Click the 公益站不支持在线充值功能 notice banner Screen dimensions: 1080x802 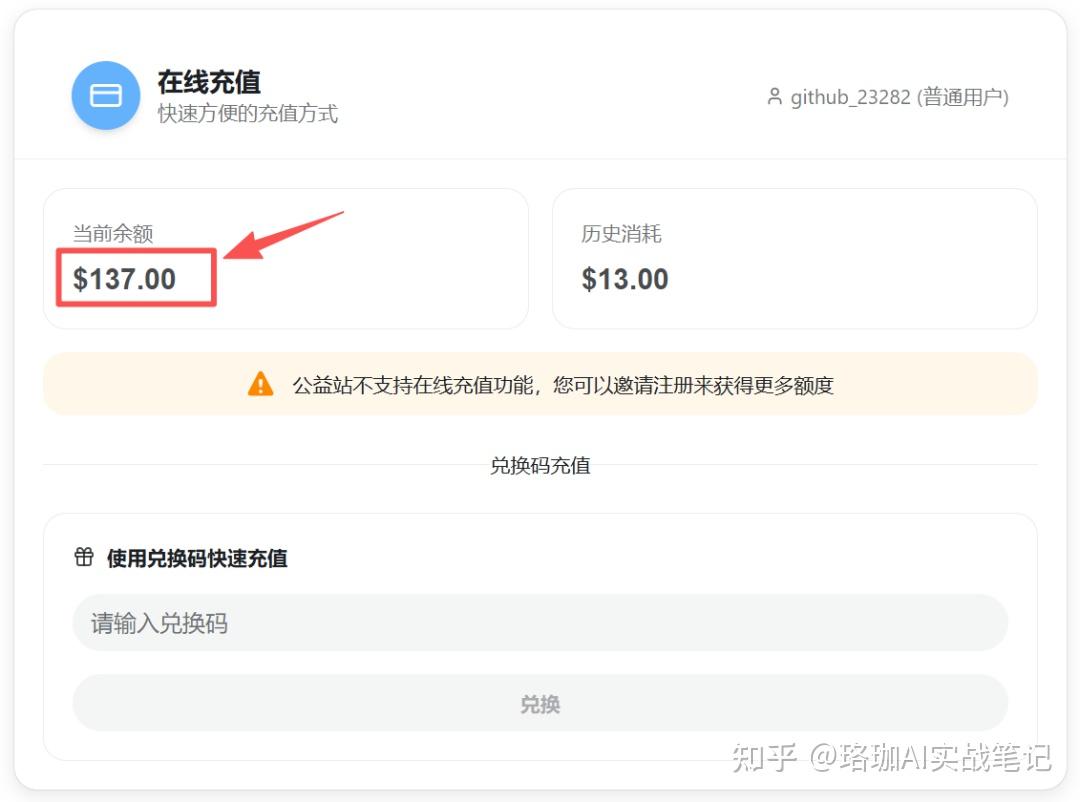pos(540,384)
